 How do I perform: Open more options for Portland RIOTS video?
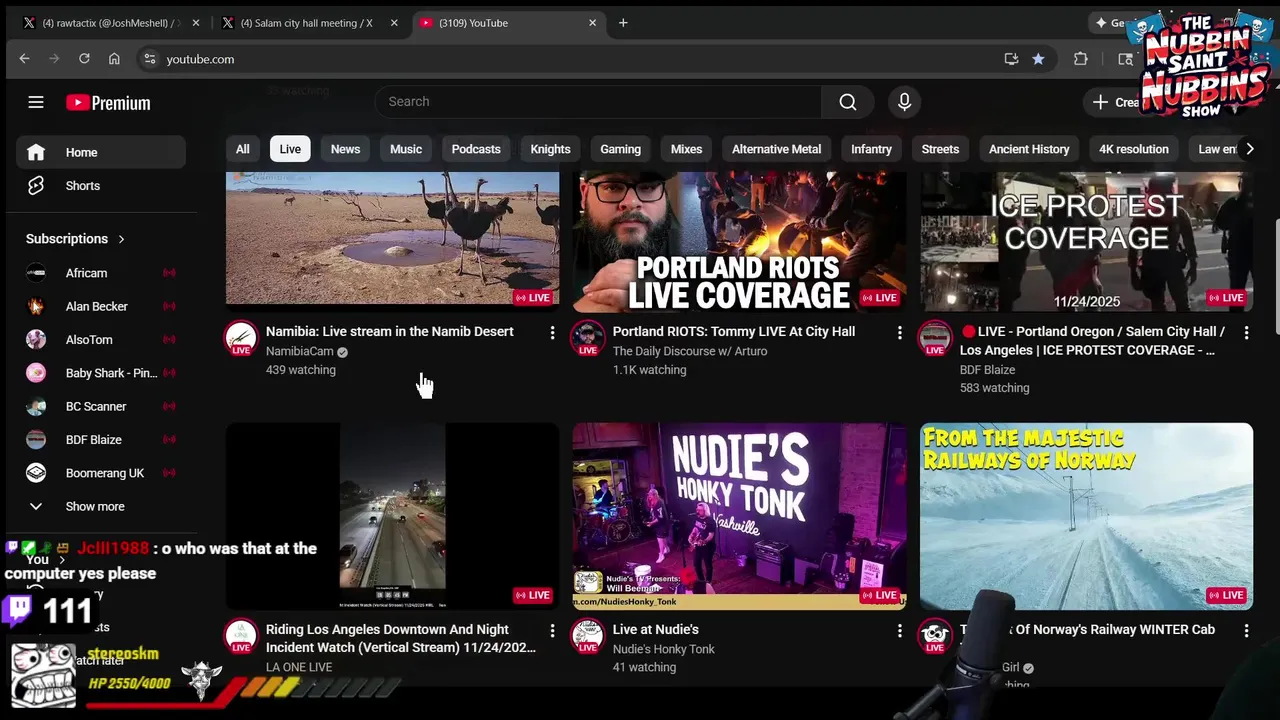[x=899, y=333]
